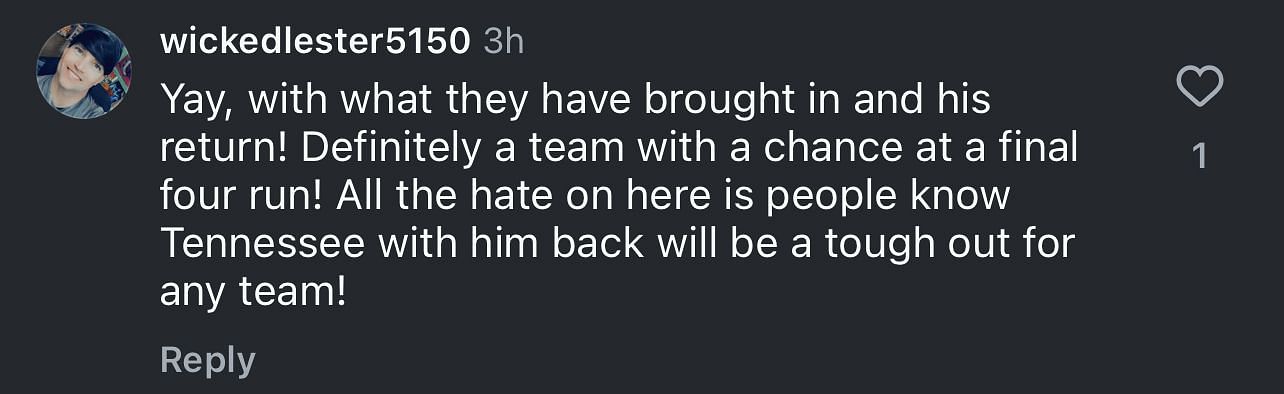View who liked via the count 1
1284x394 pixels.
tap(1201, 156)
